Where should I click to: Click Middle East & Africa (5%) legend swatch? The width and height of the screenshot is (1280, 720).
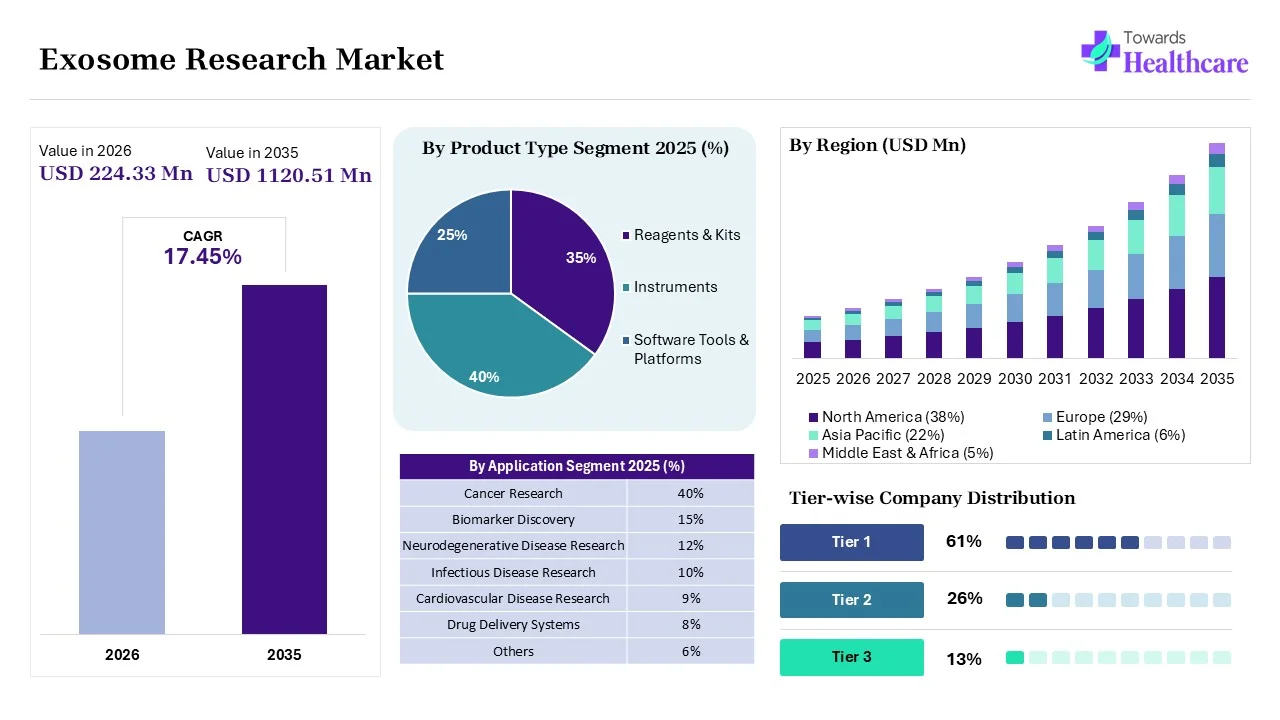(x=813, y=453)
